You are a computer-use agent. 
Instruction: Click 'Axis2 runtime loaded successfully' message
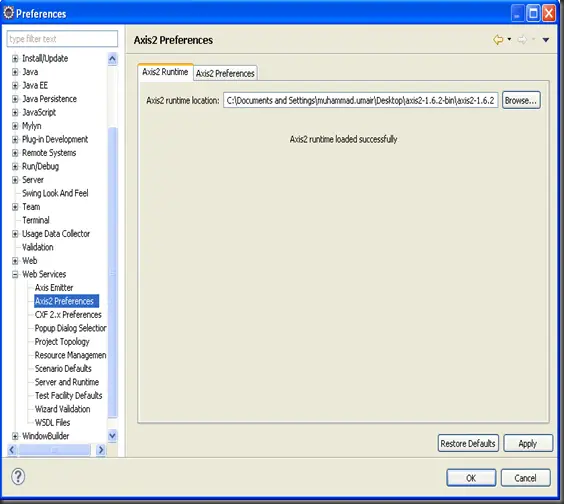coord(344,139)
